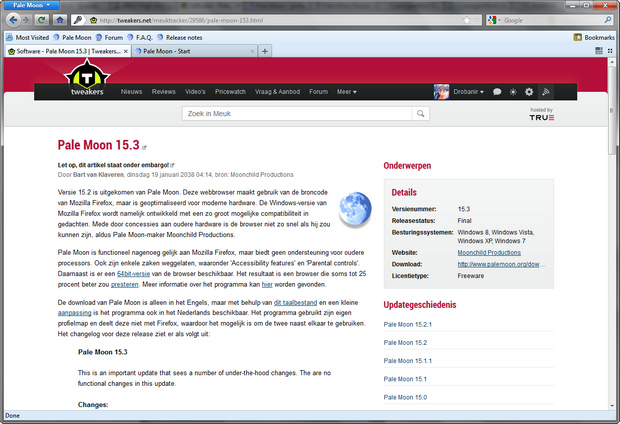Open site settings with the gear icon
This screenshot has width=620, height=424.
[529, 92]
